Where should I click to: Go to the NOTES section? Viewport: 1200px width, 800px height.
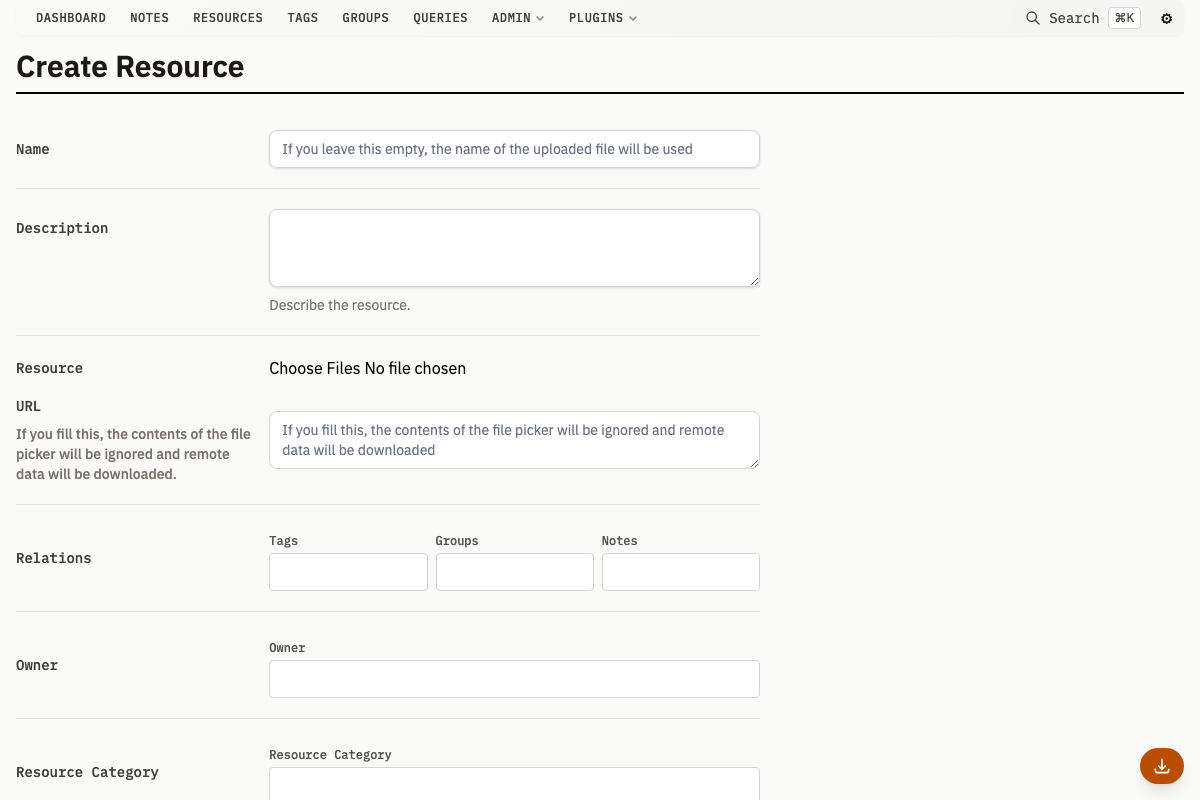[x=149, y=17]
